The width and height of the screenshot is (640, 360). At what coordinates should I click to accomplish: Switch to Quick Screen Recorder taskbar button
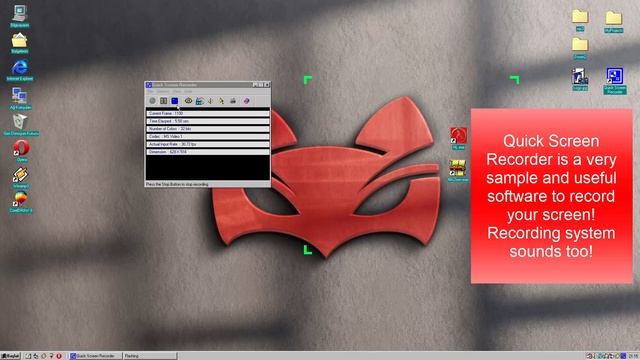tap(96, 356)
